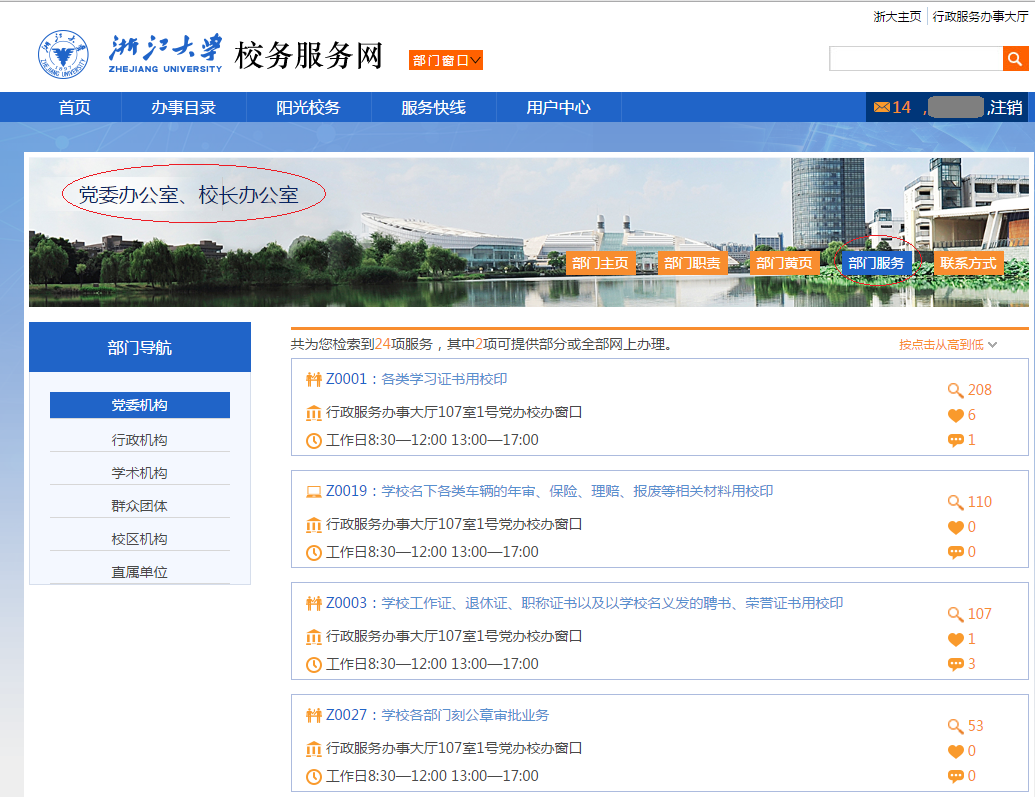Viewport: 1035px width, 797px height.
Task: Switch to the 部门职责 tab
Action: (692, 263)
